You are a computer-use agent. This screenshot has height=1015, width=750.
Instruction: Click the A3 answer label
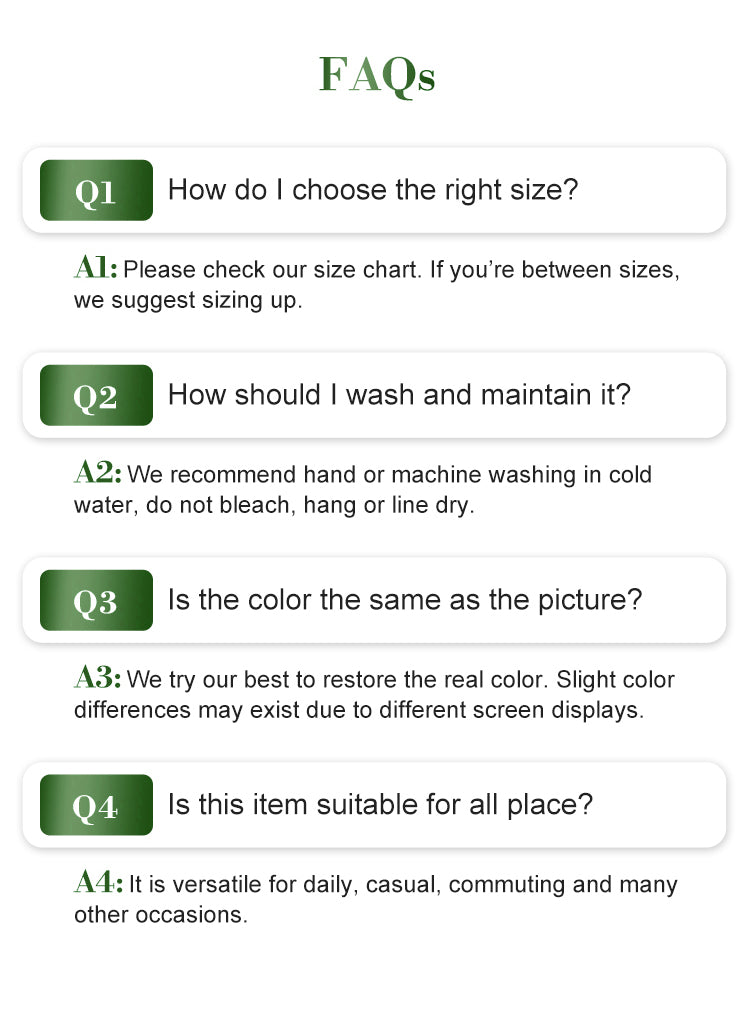tap(98, 677)
